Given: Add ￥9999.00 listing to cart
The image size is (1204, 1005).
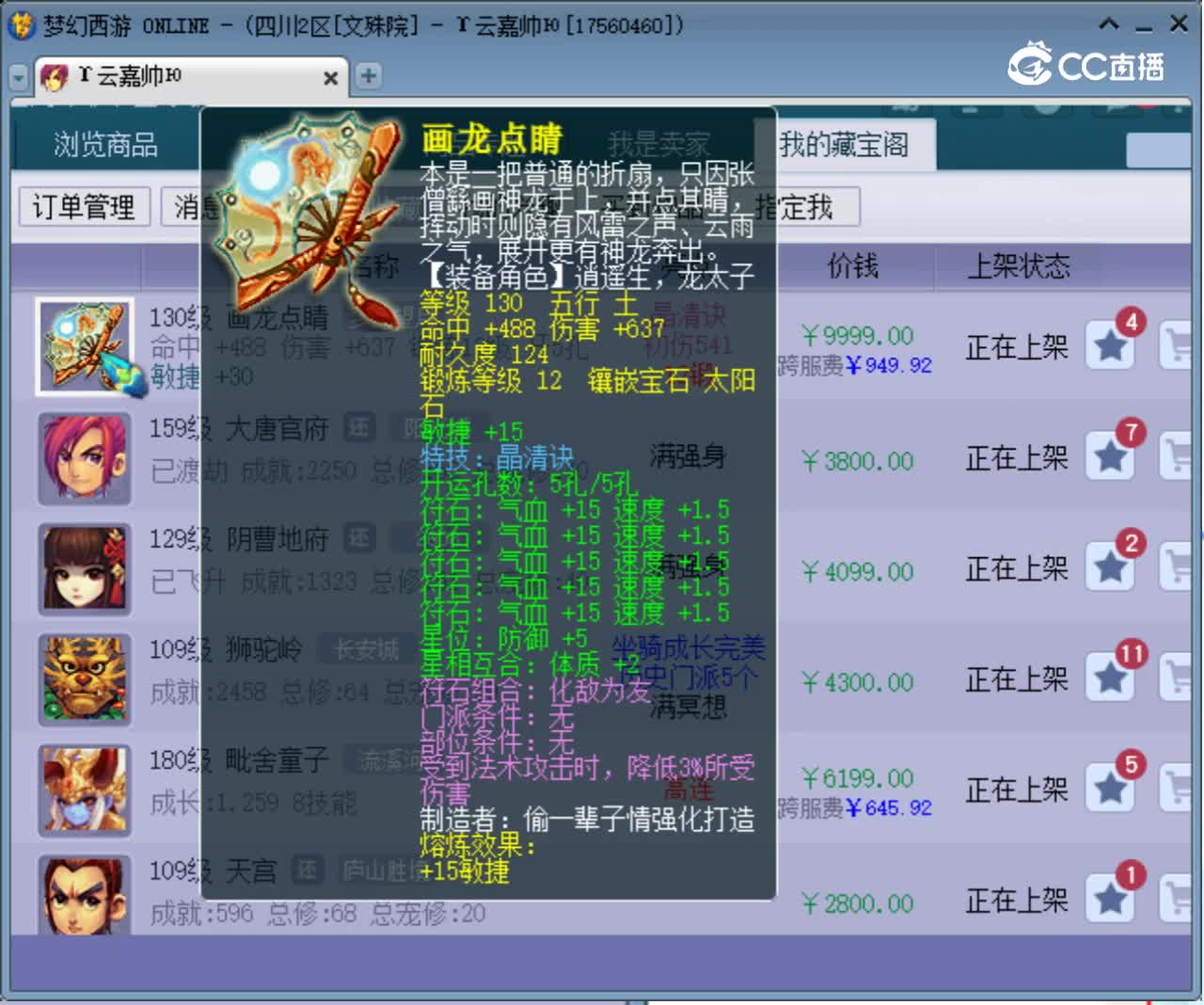Looking at the screenshot, I should [1178, 345].
